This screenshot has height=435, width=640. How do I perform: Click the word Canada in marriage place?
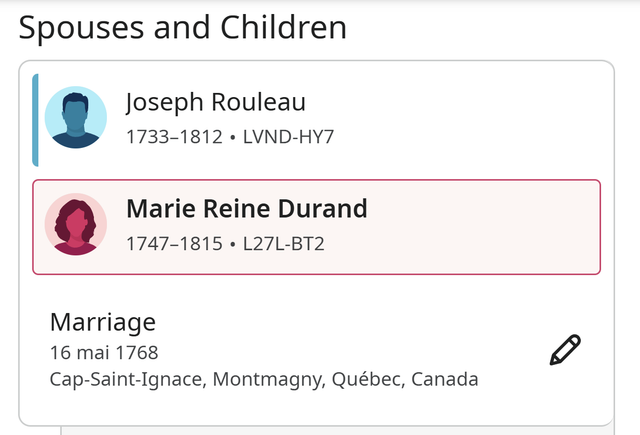(444, 379)
